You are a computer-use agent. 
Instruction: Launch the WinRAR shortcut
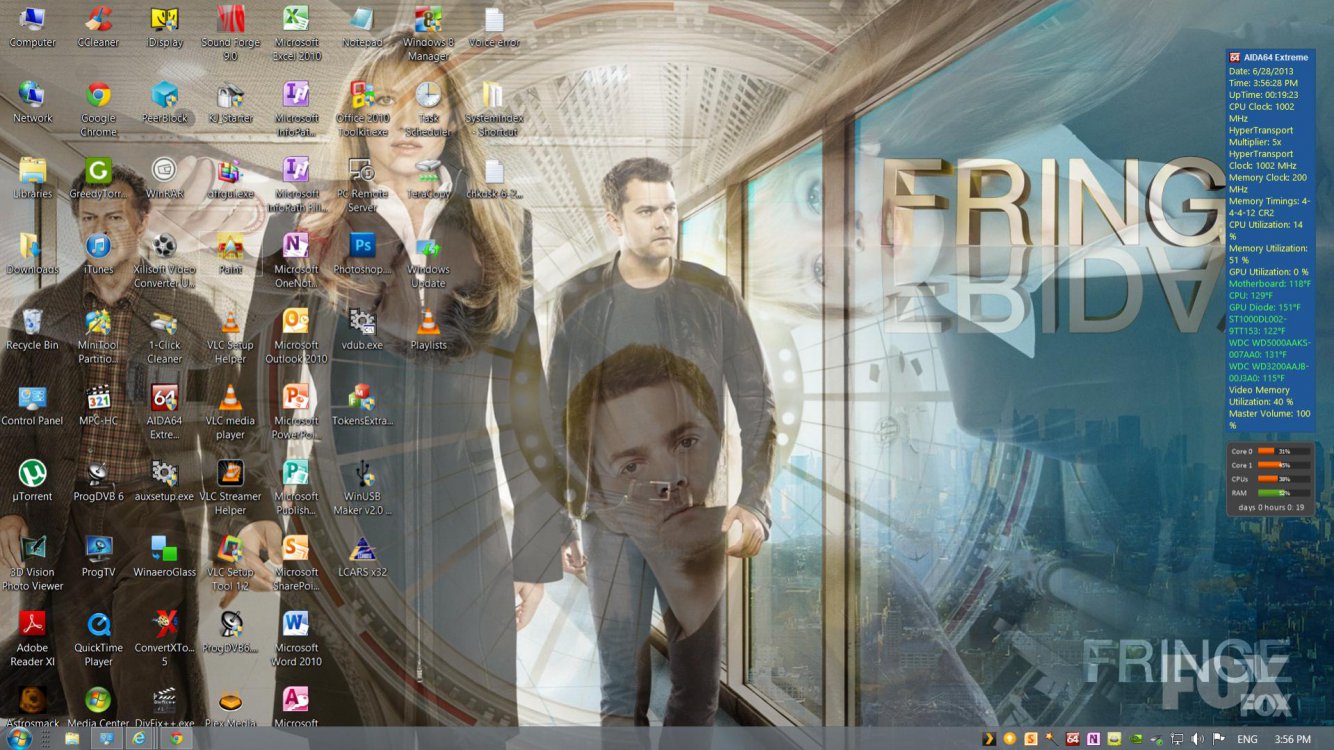[x=165, y=178]
